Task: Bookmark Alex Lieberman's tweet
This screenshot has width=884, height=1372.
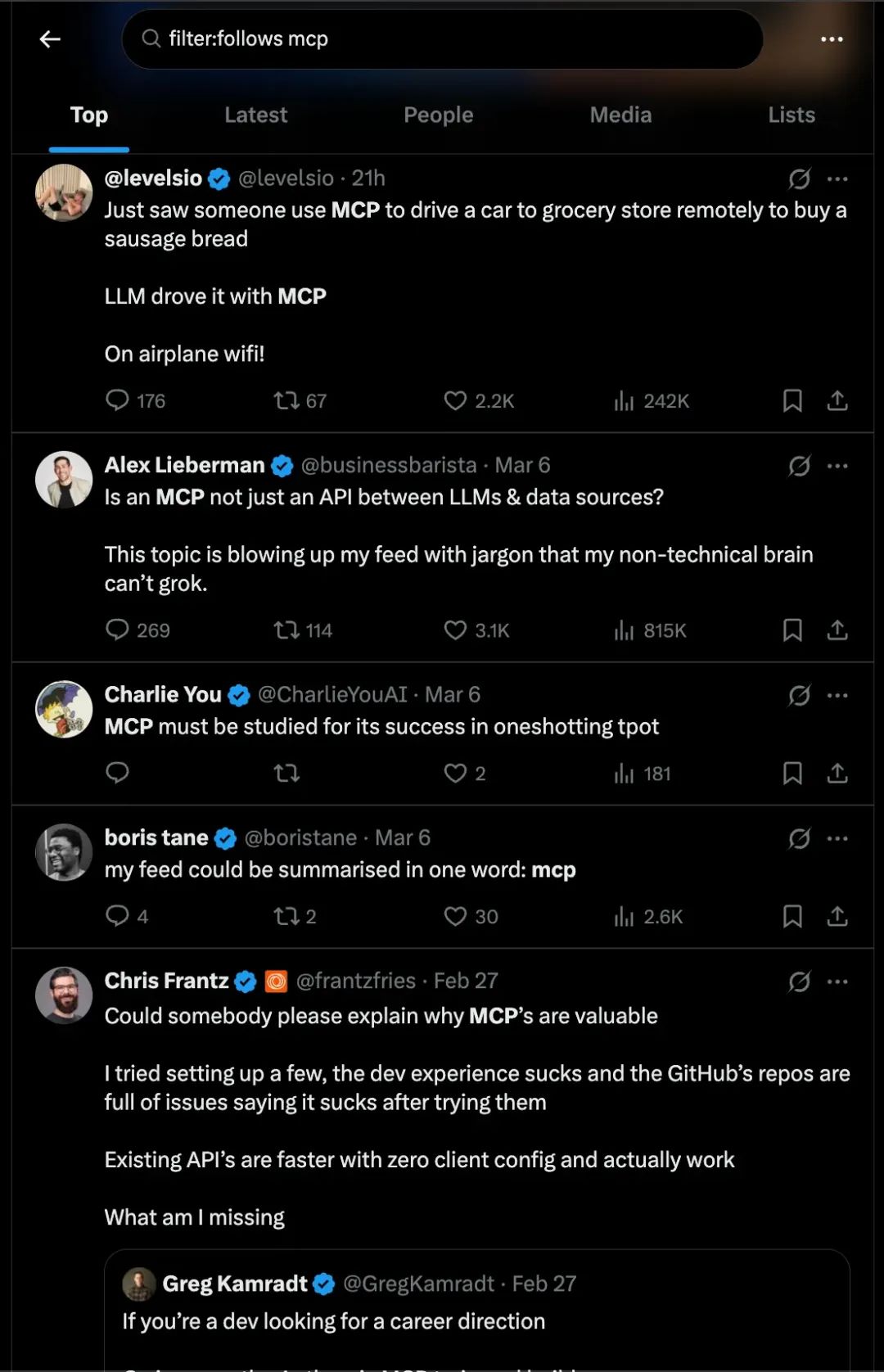Action: click(x=792, y=630)
